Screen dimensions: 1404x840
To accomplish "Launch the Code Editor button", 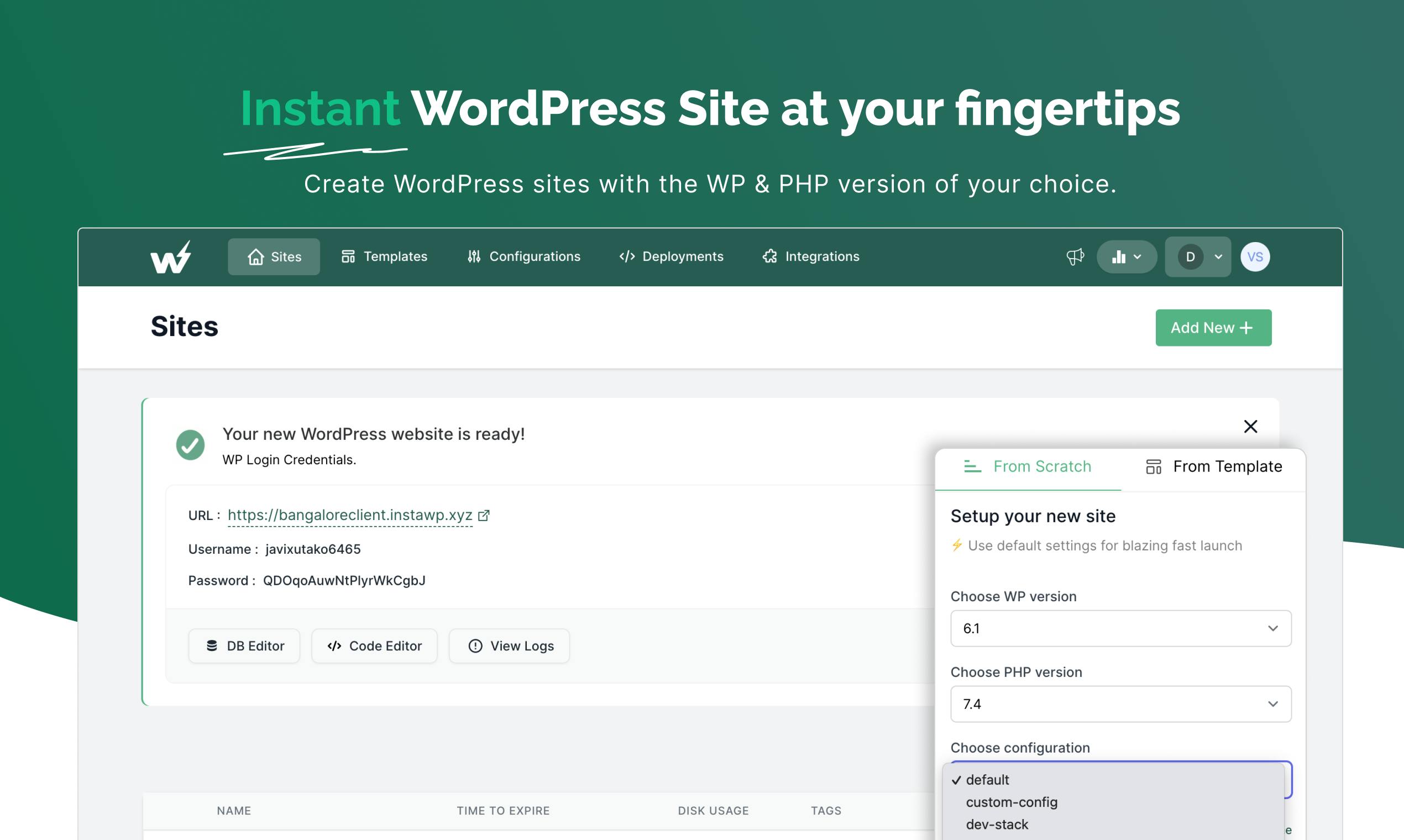I will pyautogui.click(x=374, y=647).
